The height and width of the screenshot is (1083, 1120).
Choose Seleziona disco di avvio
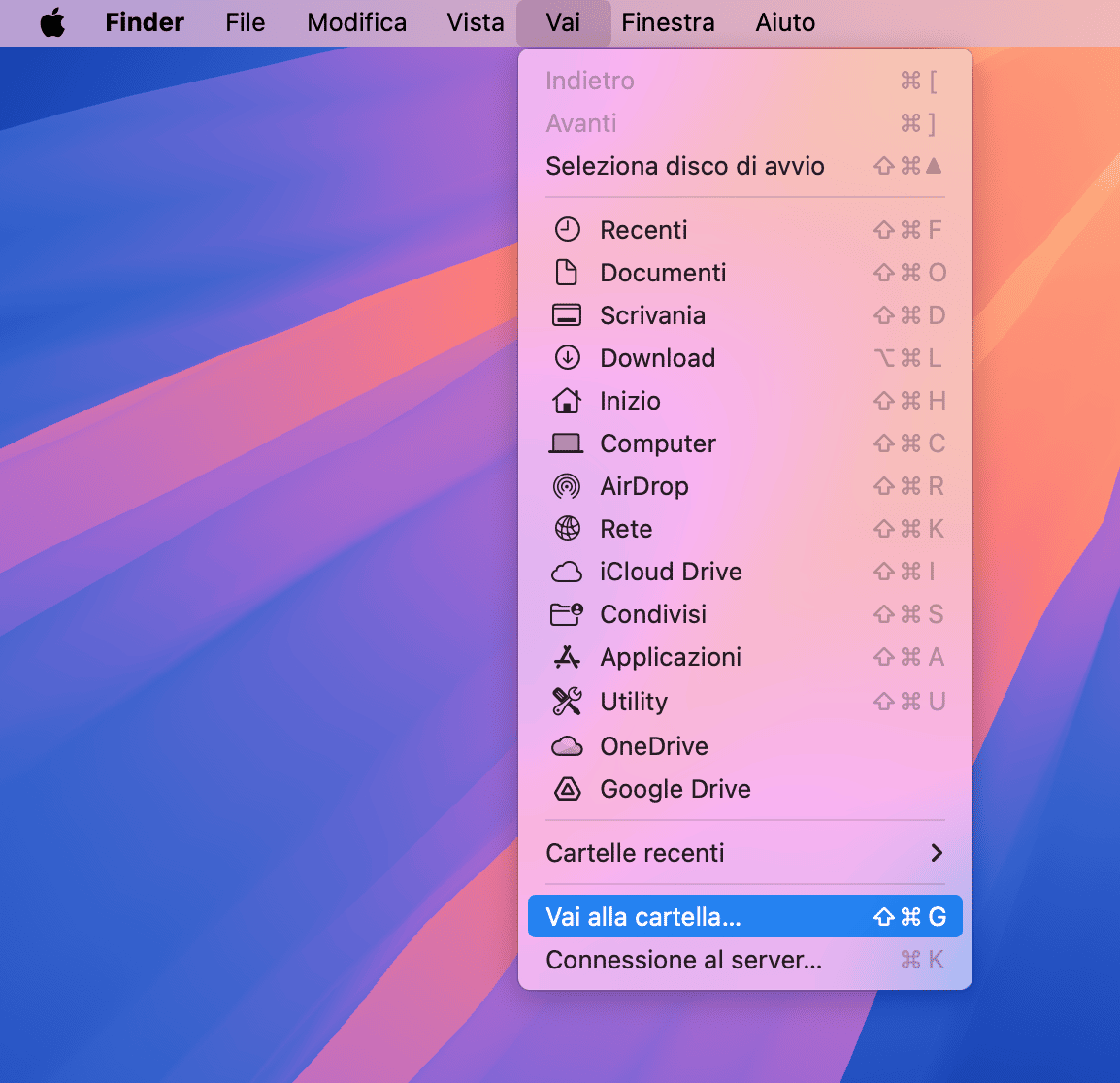pos(745,167)
